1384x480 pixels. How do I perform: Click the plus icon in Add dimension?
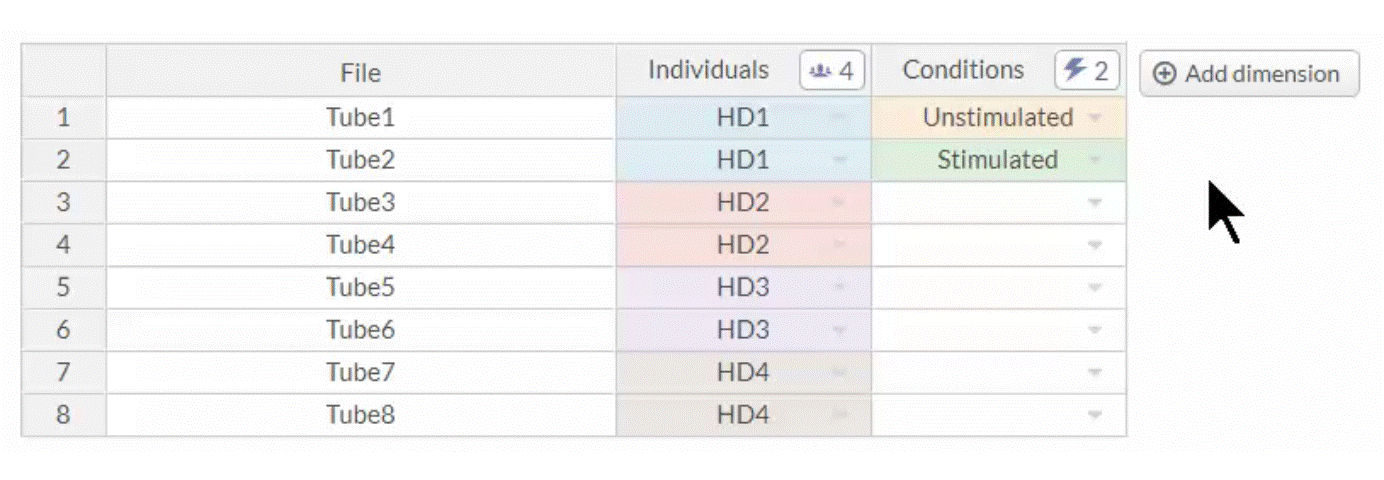point(1165,74)
